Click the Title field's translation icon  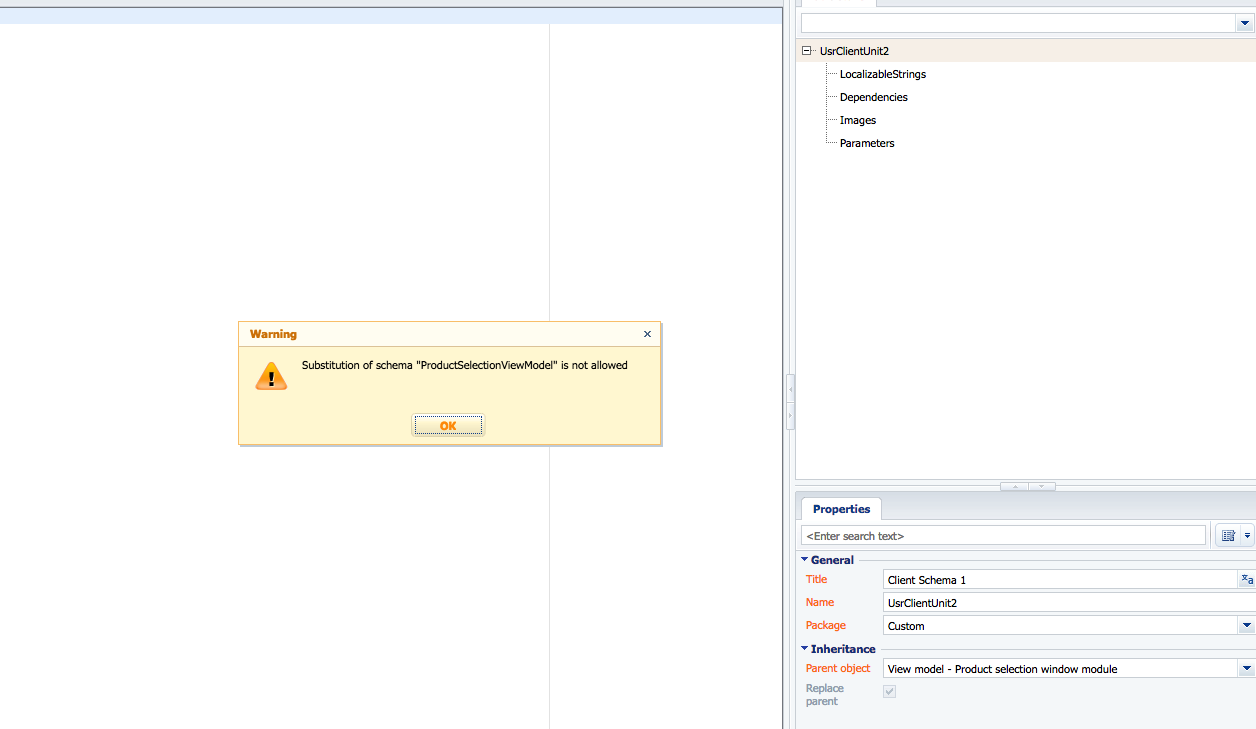1247,580
